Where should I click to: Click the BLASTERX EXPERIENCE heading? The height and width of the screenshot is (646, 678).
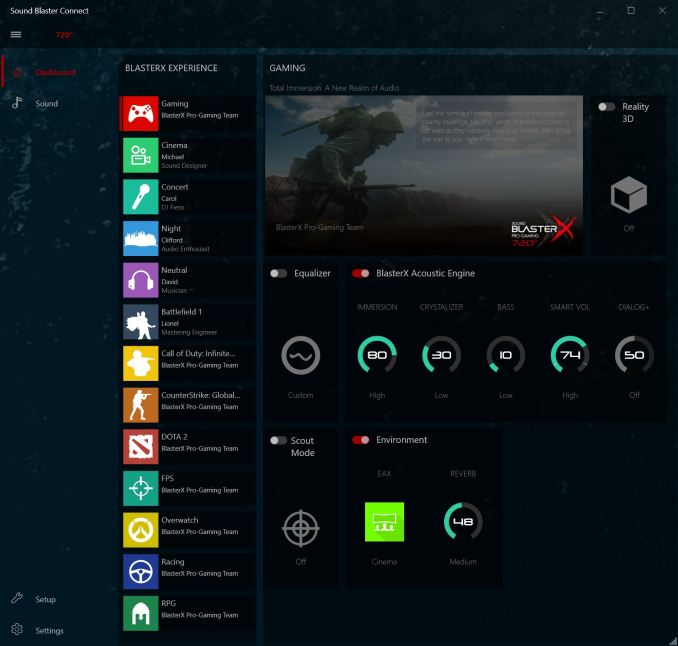tap(171, 68)
